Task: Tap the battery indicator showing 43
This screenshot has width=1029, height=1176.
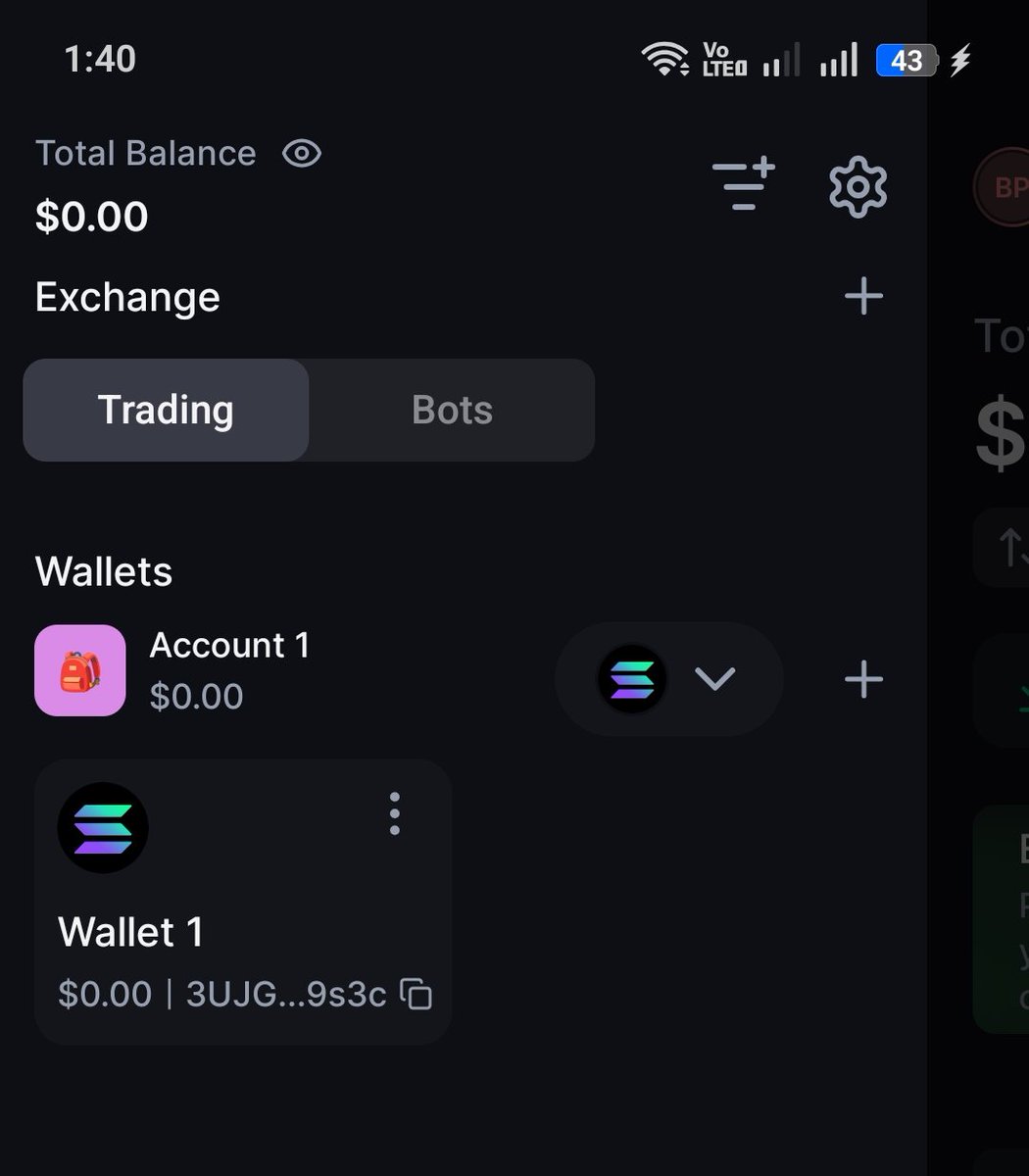Action: tap(908, 61)
